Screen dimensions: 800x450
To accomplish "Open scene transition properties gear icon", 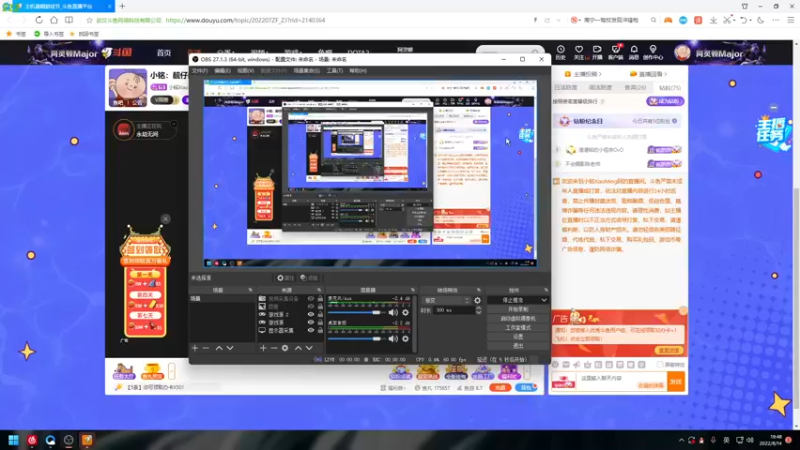I will 478,301.
